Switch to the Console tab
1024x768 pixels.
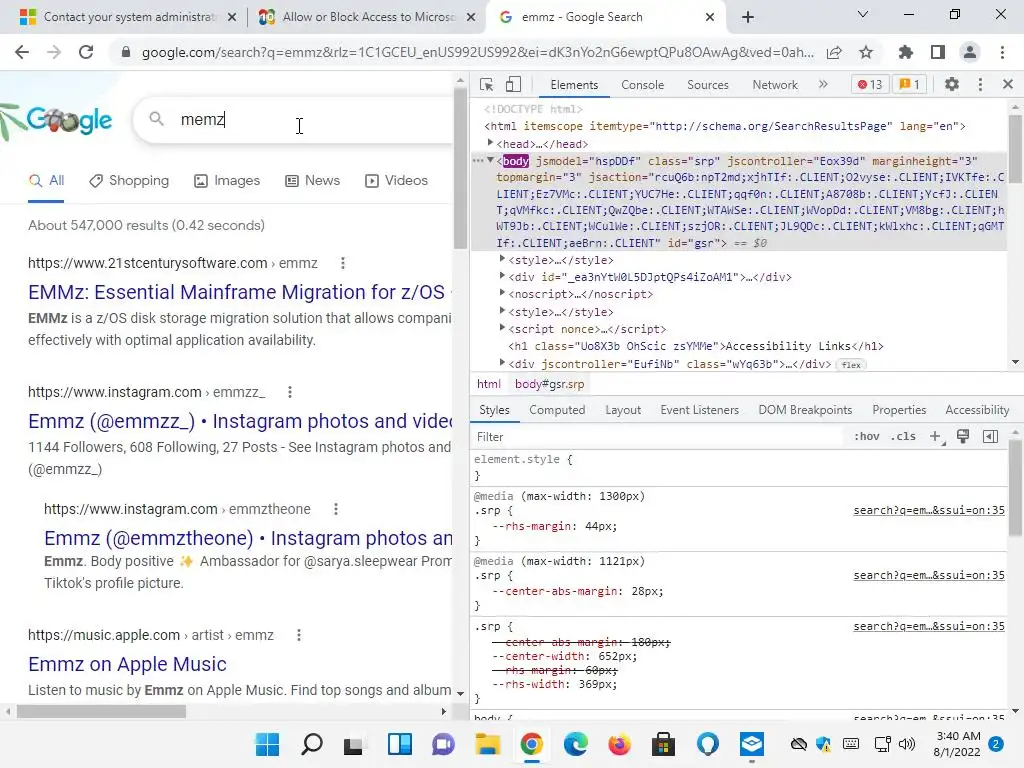[x=642, y=85]
